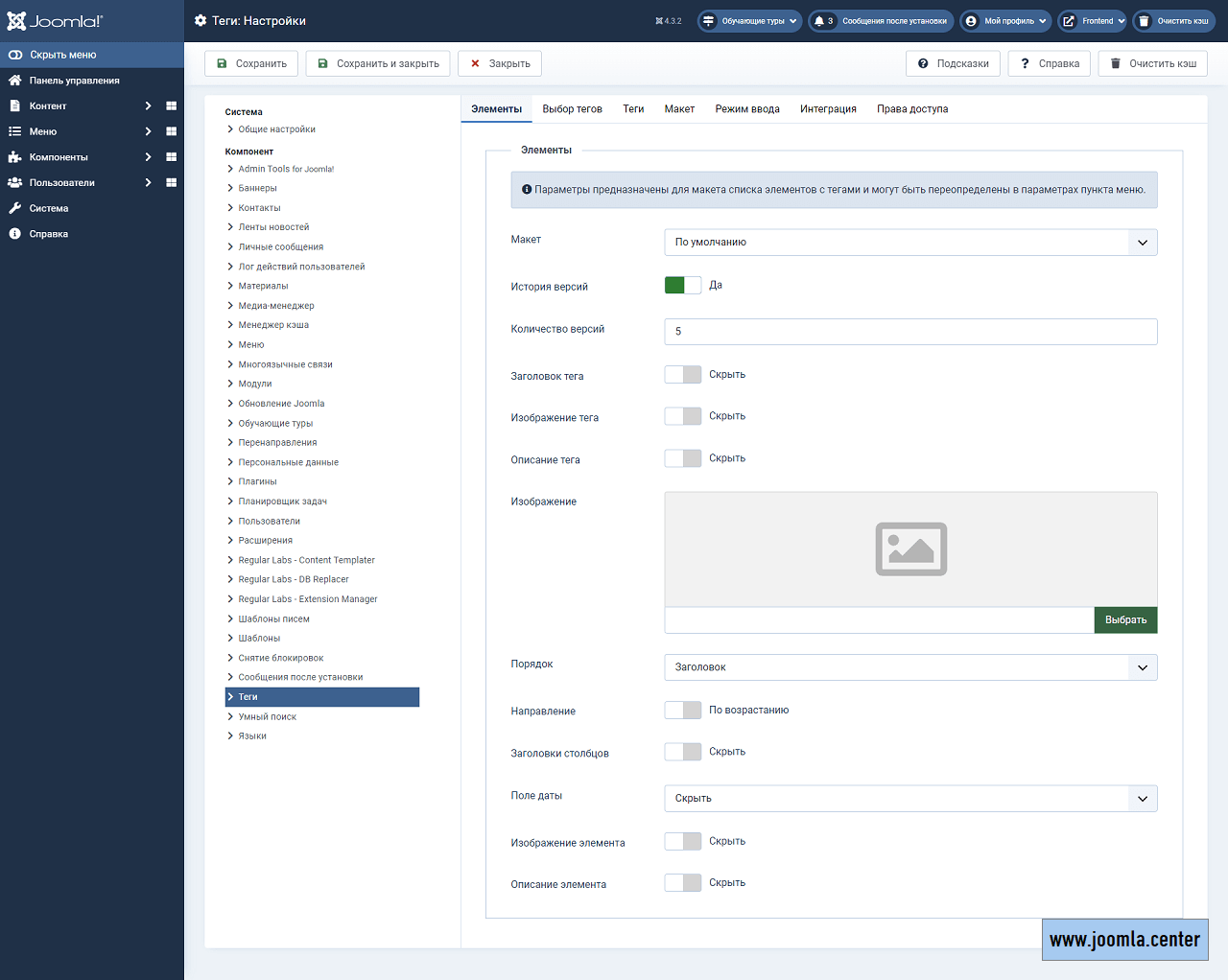The width and height of the screenshot is (1228, 980).
Task: Expand the Поле даты dropdown
Action: (x=909, y=799)
